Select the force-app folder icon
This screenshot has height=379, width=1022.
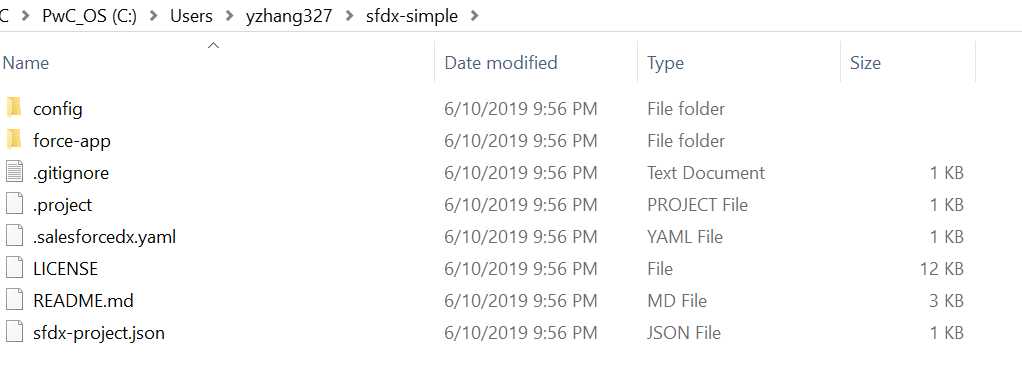coord(14,140)
